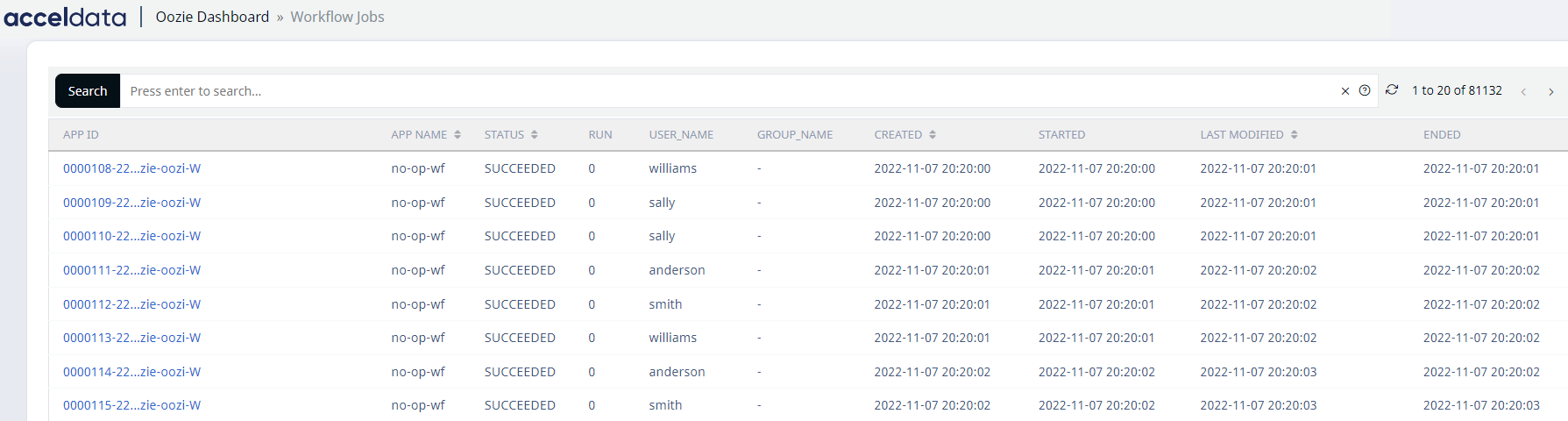
Task: Click the acceldata logo
Action: pyautogui.click(x=65, y=17)
